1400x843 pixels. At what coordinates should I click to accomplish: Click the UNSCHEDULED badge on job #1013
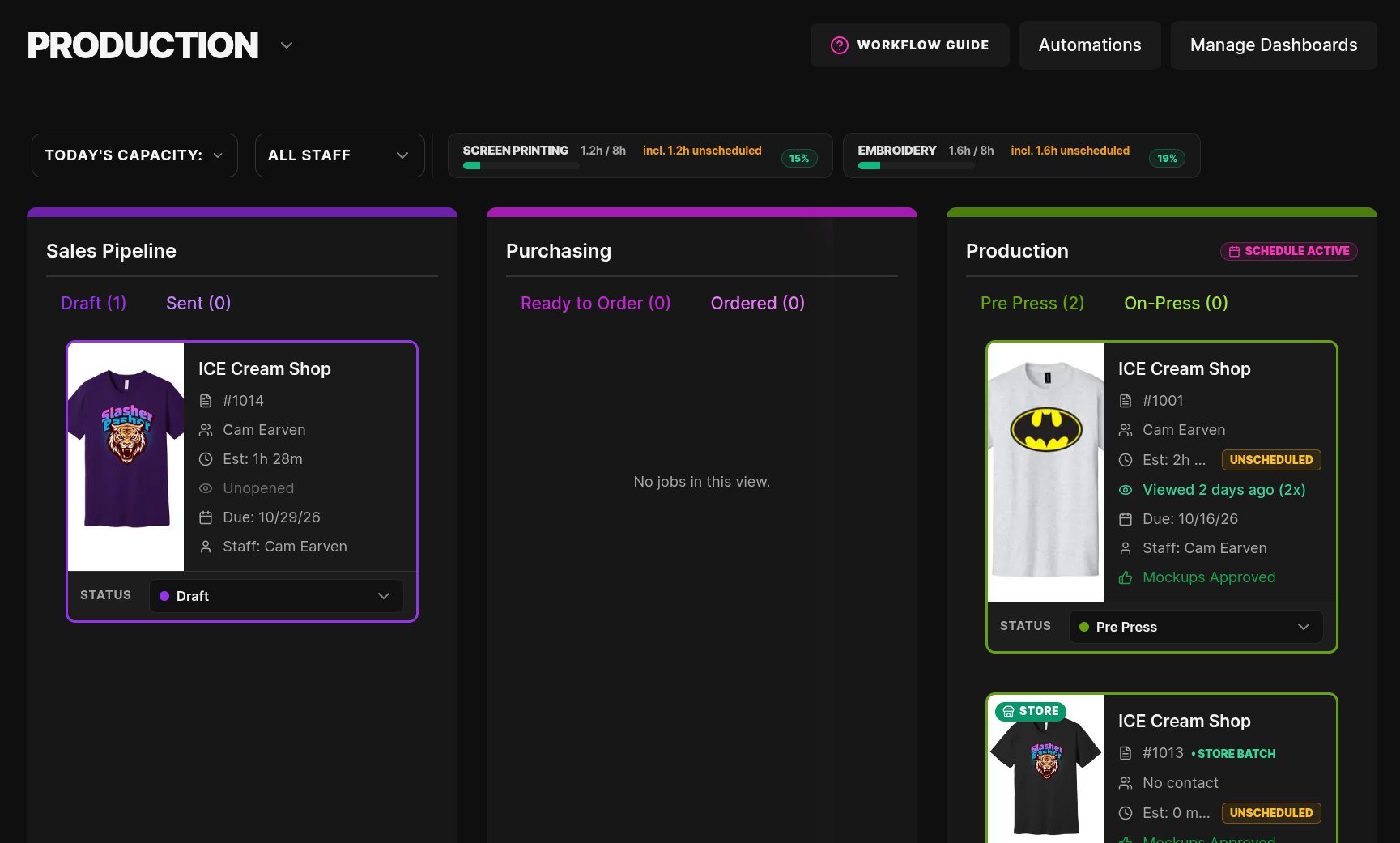click(x=1271, y=813)
